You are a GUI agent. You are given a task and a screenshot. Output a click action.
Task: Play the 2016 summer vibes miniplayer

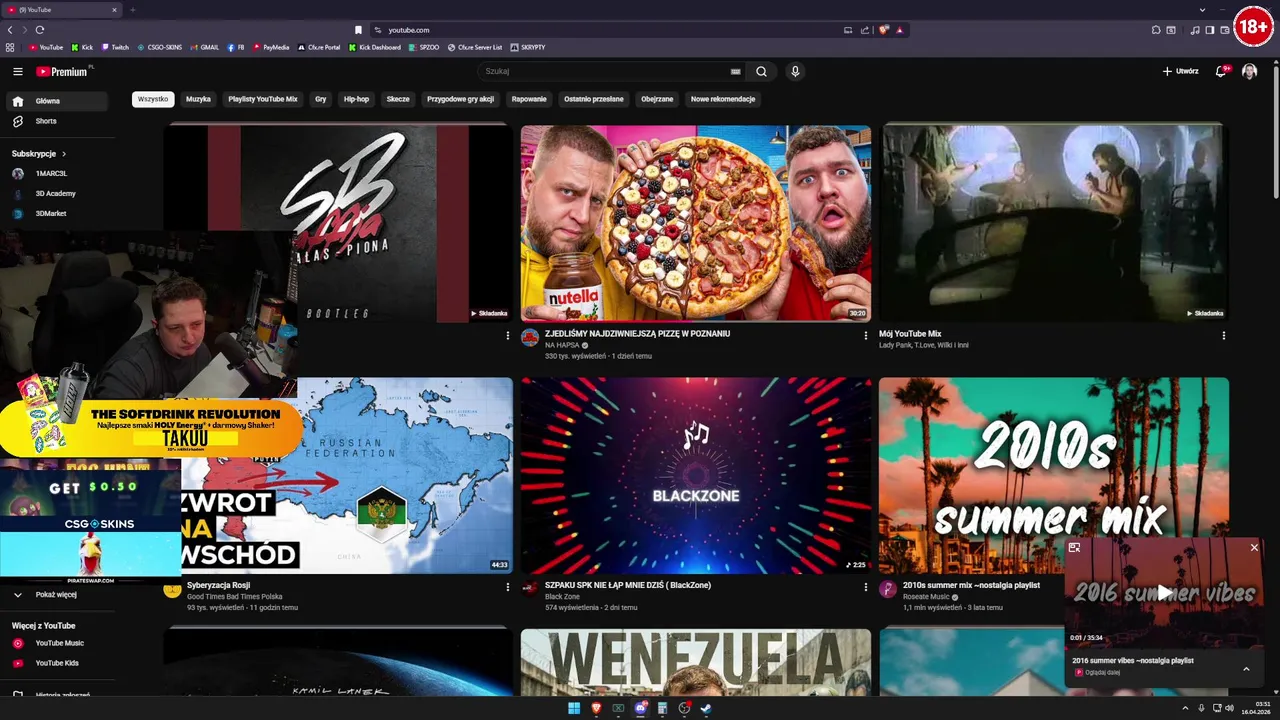[x=1164, y=593]
